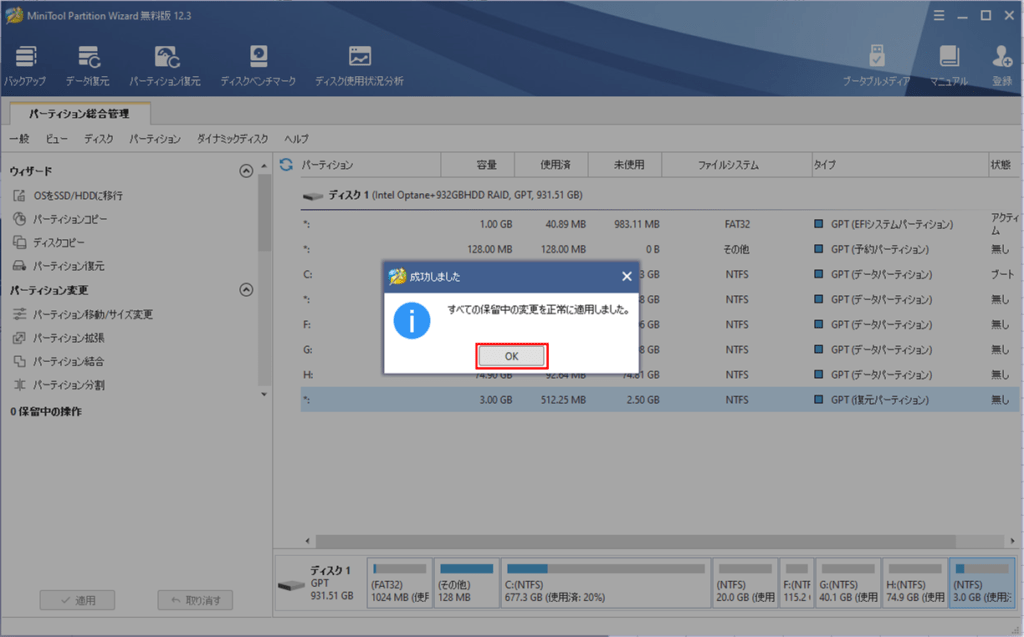Close the 成功しました dialog
This screenshot has height=637, width=1024.
(x=627, y=276)
